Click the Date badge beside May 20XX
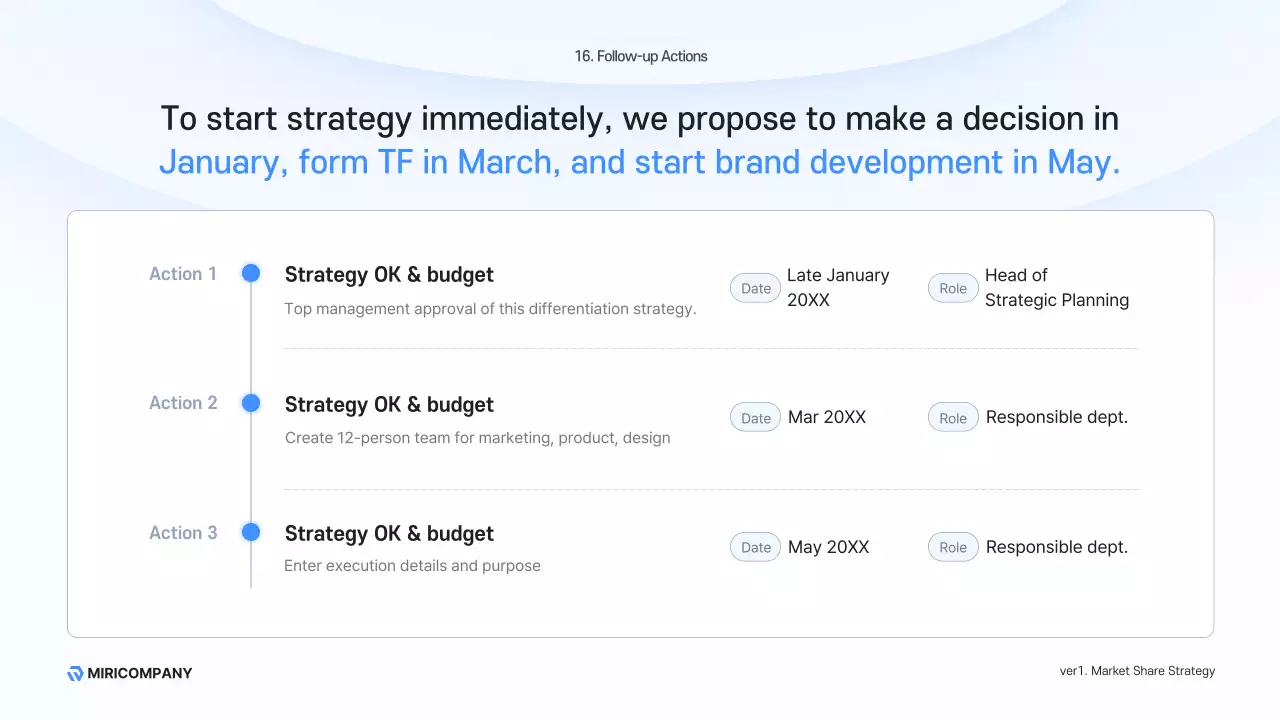The image size is (1280, 720). [x=755, y=547]
